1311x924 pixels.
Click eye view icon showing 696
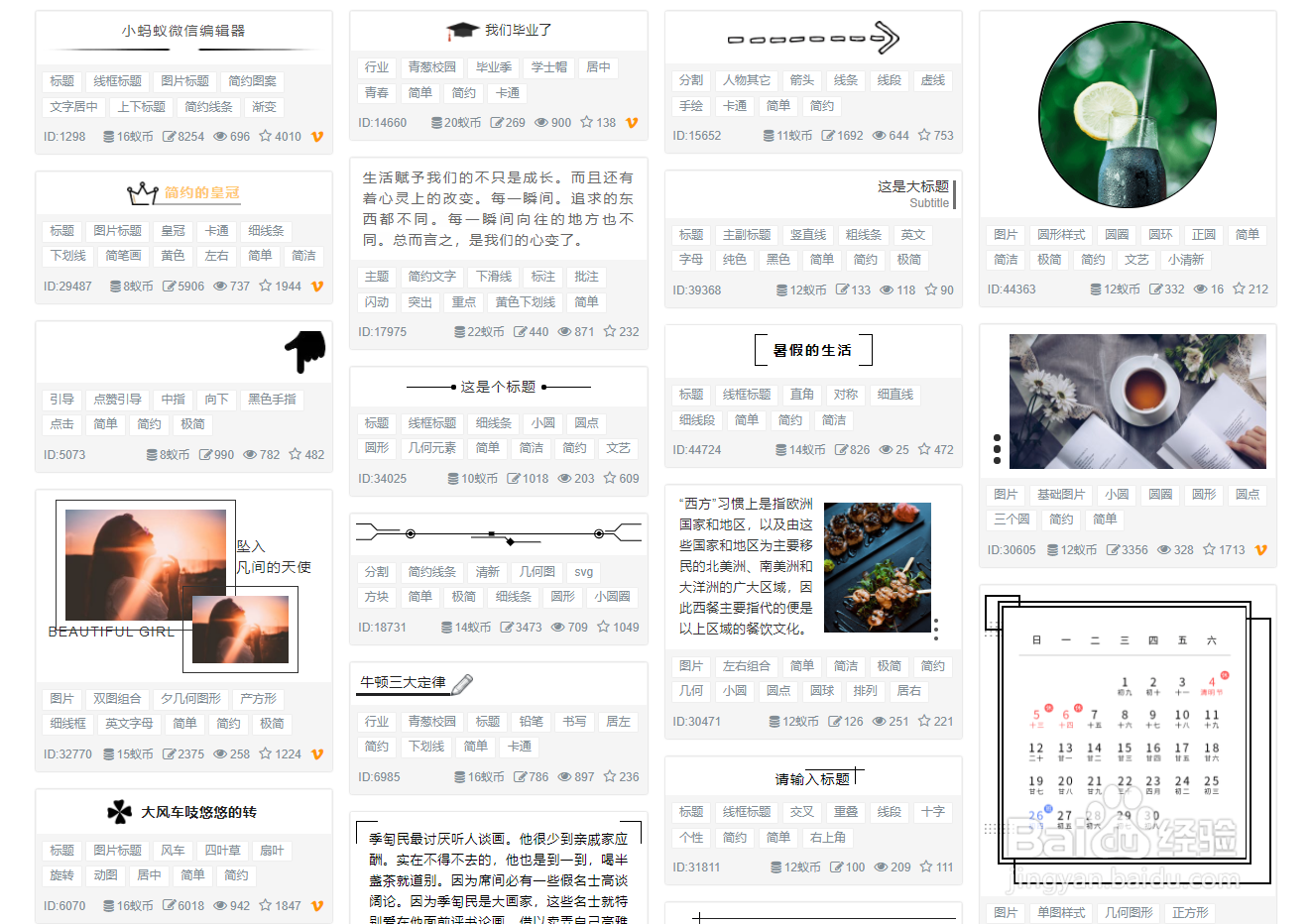point(220,137)
